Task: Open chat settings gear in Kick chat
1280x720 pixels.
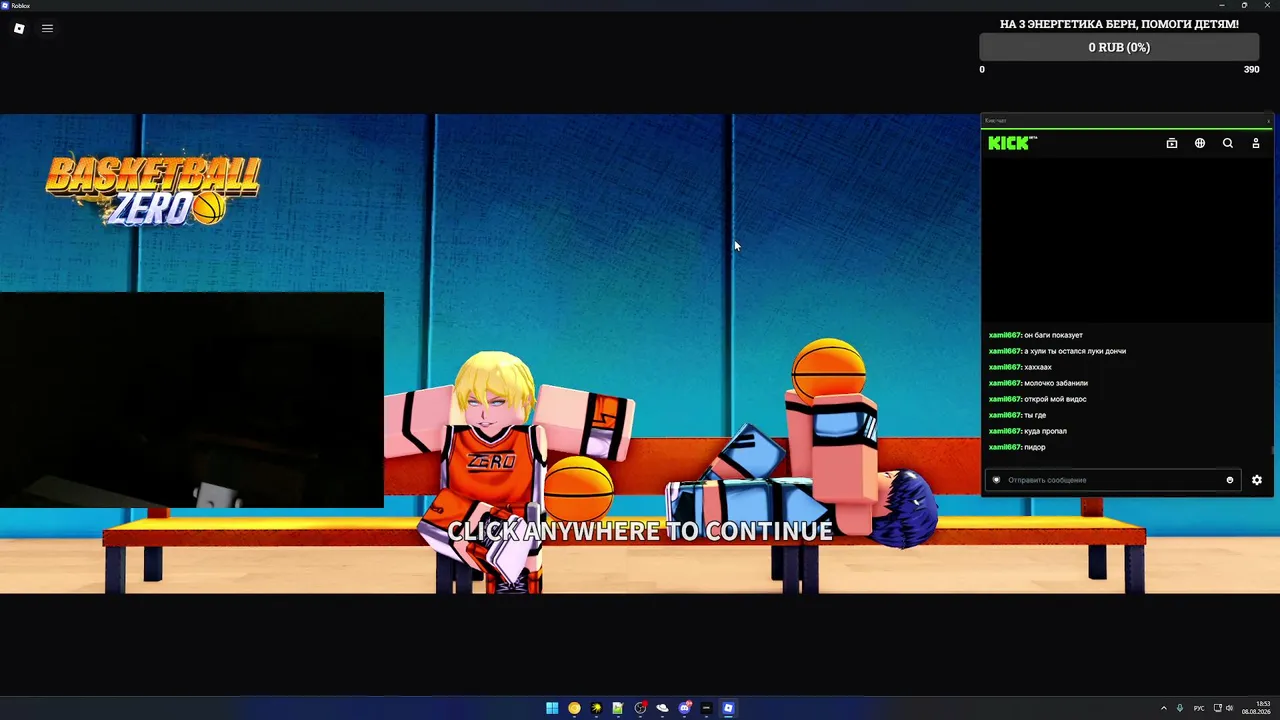Action: (1257, 480)
